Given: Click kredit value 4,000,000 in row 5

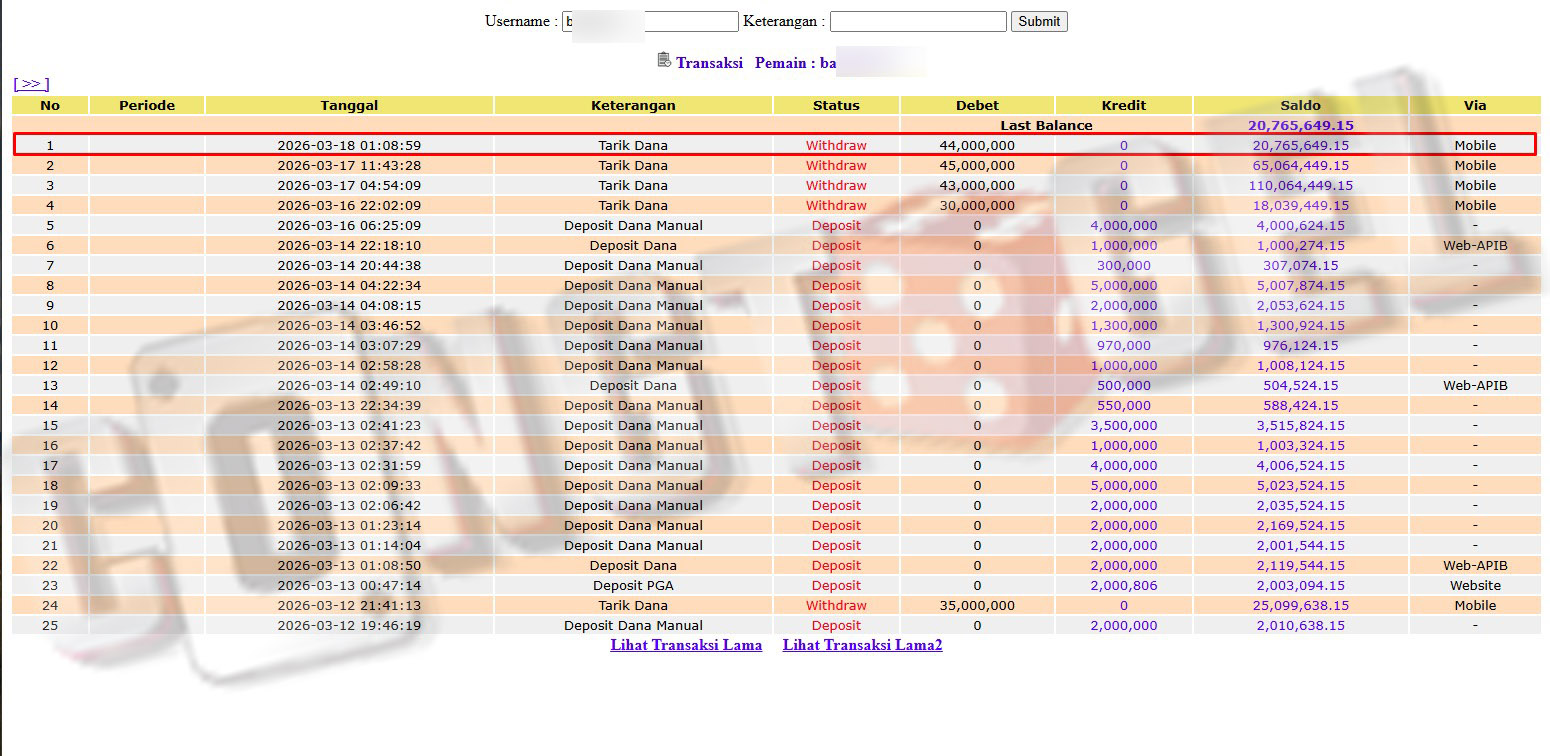Looking at the screenshot, I should point(1123,225).
